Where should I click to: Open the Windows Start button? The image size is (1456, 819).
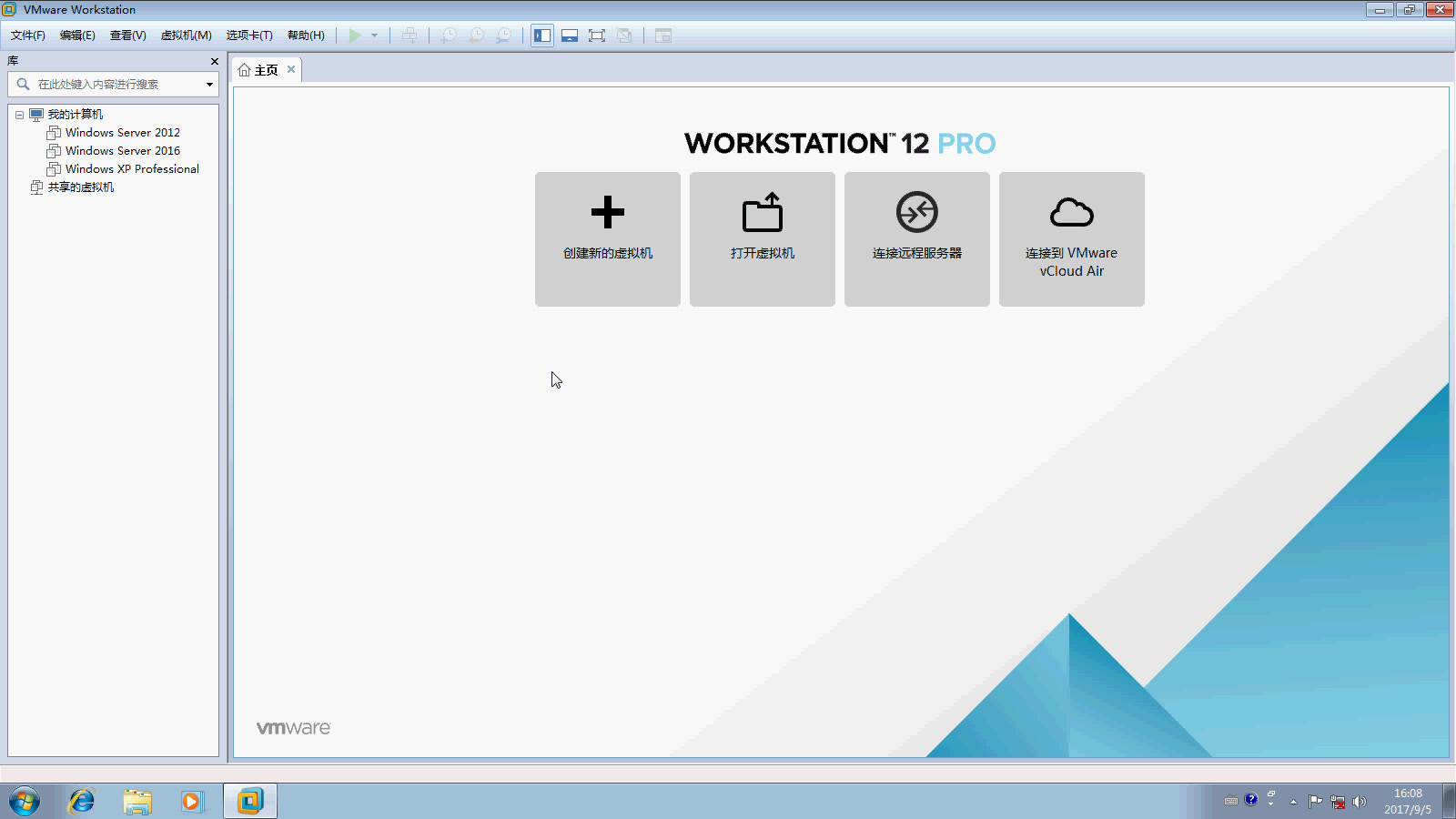click(25, 802)
